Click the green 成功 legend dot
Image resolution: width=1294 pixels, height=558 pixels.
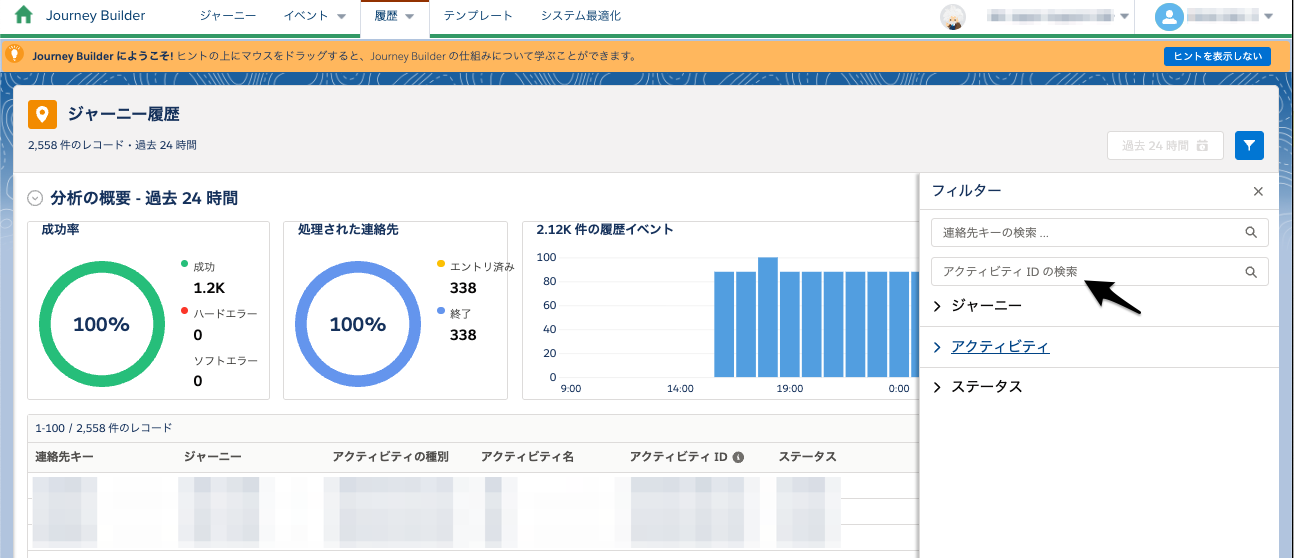coord(184,265)
